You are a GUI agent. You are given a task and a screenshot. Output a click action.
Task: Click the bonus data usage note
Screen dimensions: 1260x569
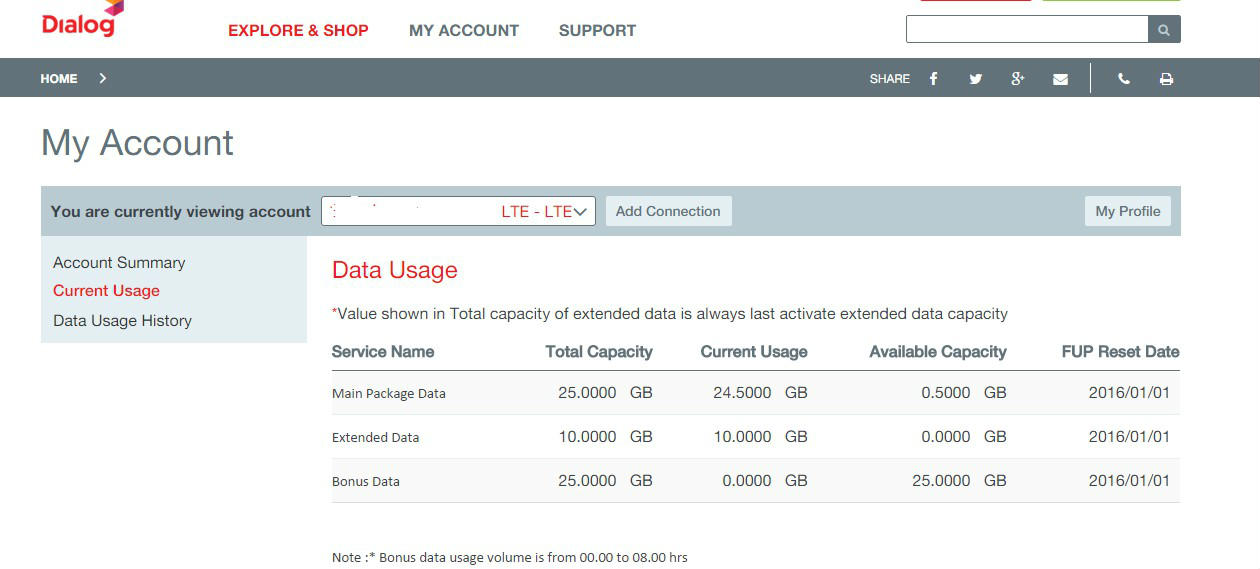coord(510,557)
